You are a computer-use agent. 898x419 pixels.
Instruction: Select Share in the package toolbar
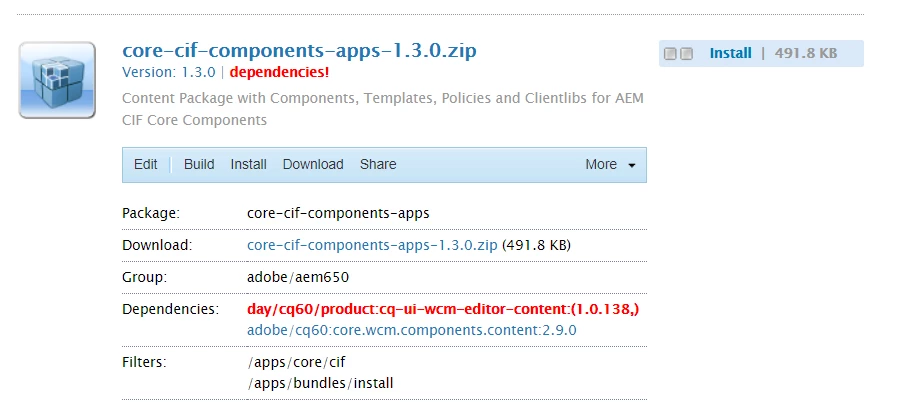[378, 164]
